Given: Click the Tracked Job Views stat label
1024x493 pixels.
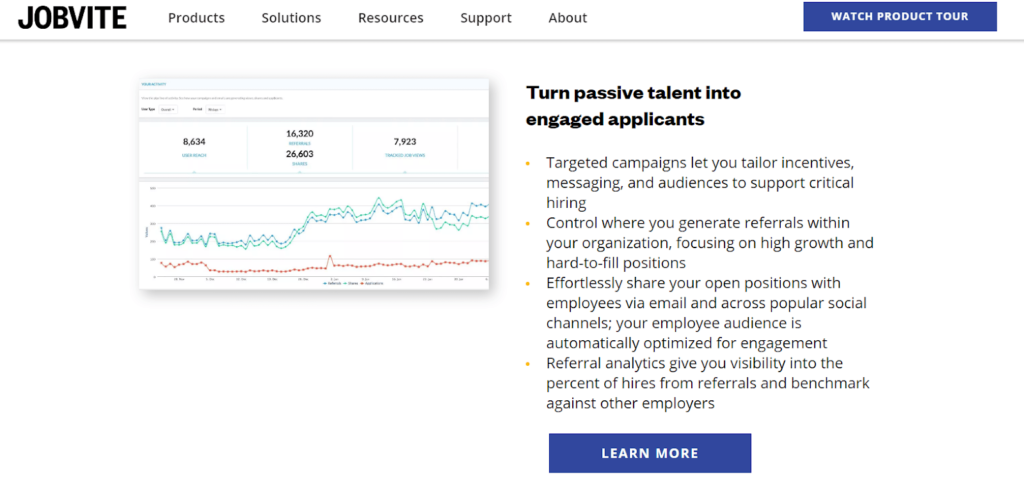Looking at the screenshot, I should click(x=404, y=155).
